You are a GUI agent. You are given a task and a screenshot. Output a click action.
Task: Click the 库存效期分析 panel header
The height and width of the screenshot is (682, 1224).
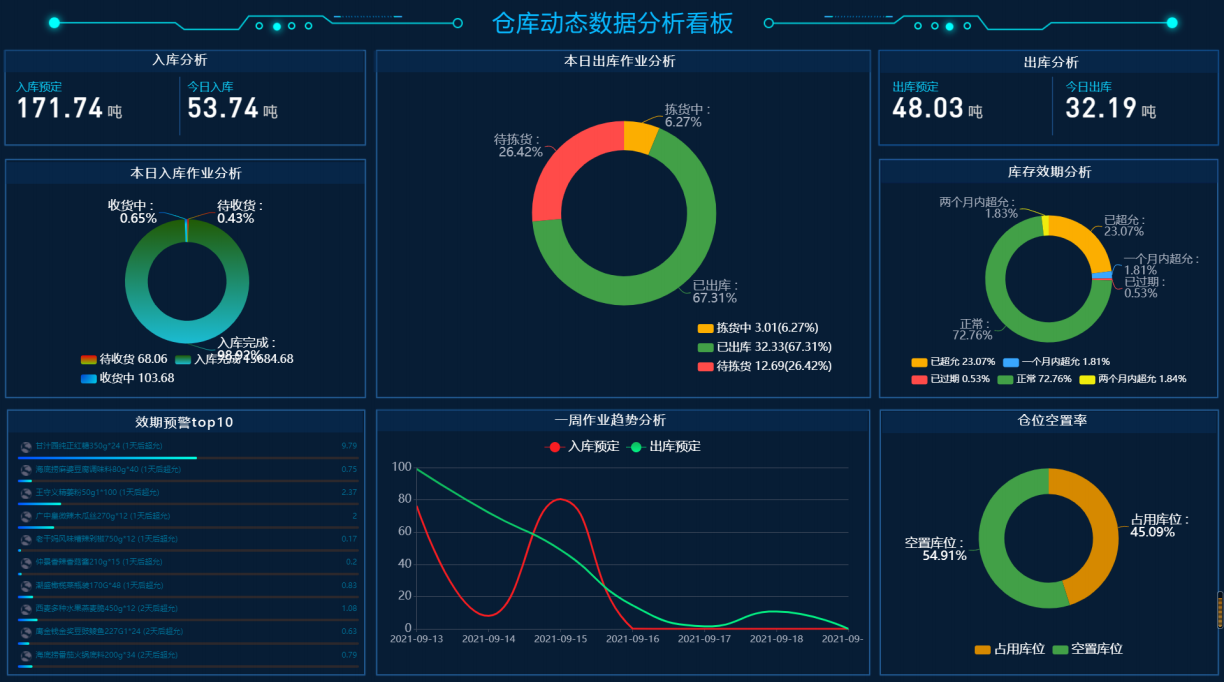click(x=1050, y=172)
